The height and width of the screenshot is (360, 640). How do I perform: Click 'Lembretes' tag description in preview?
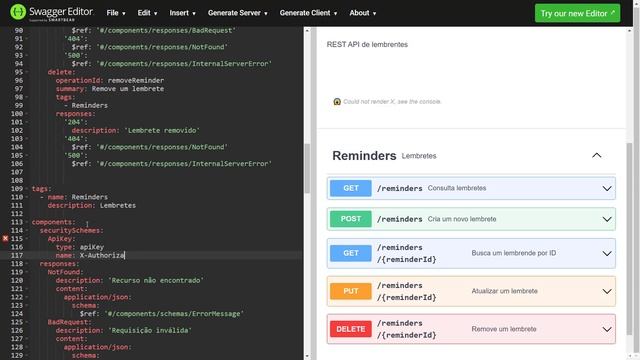pos(419,156)
